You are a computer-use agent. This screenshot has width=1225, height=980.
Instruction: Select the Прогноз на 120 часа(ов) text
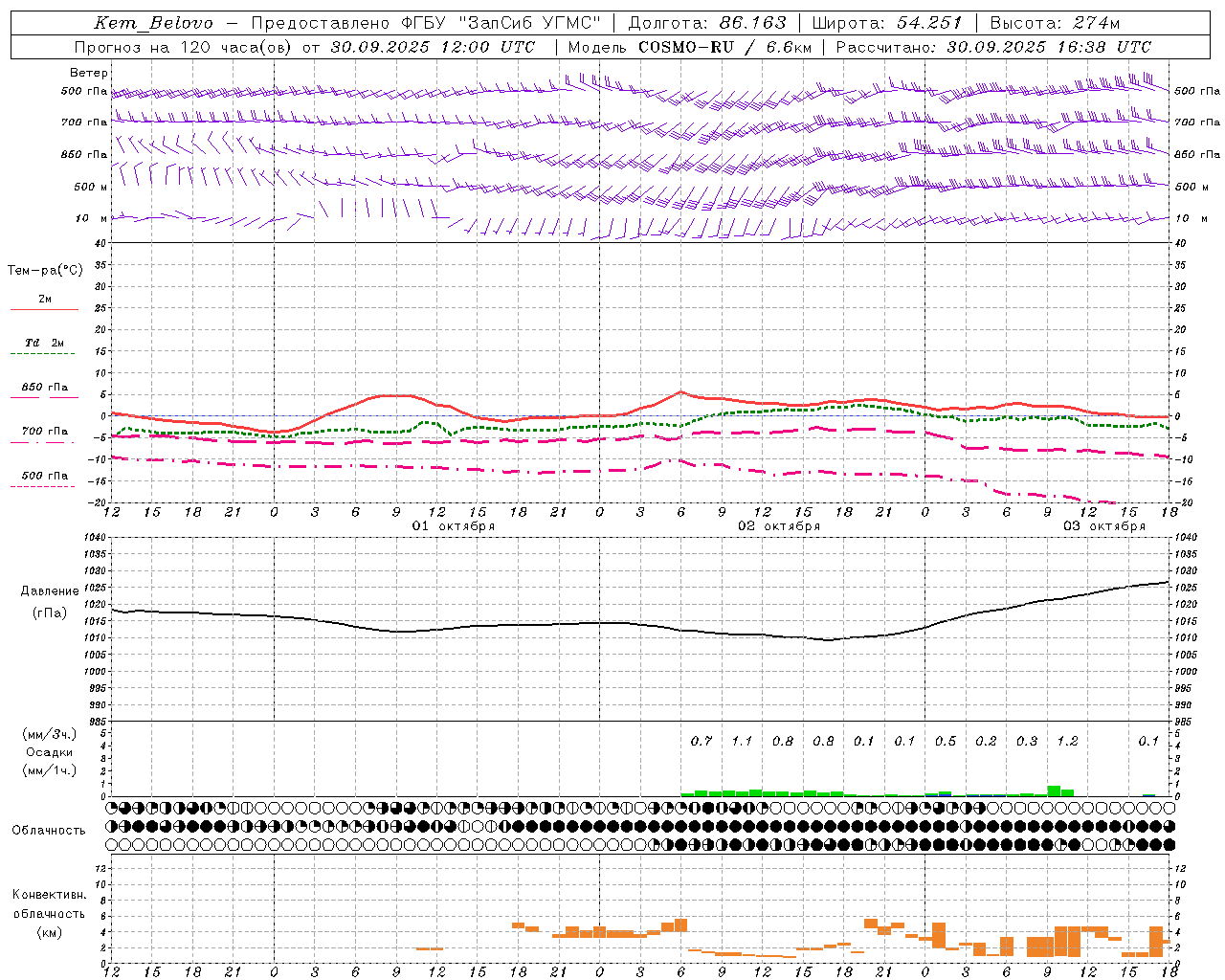[x=185, y=47]
